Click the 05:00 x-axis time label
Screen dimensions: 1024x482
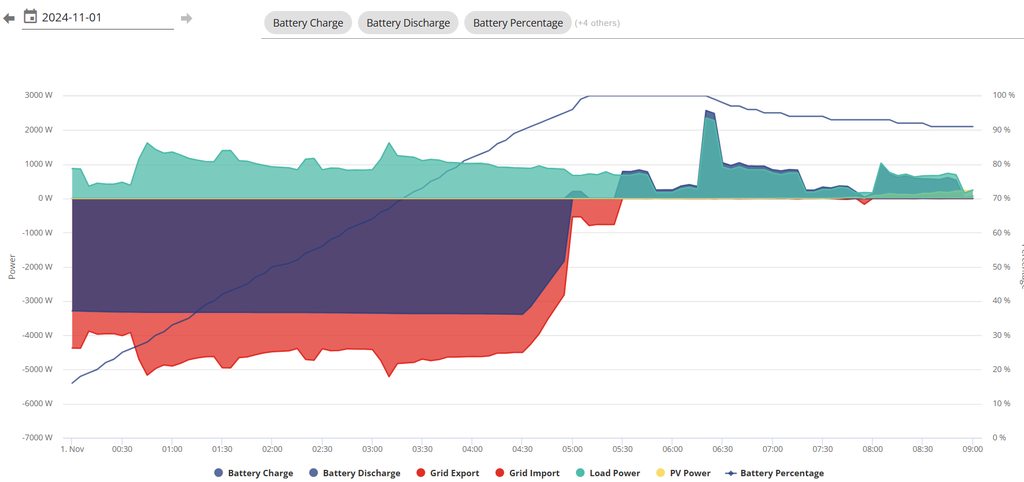pyautogui.click(x=573, y=450)
